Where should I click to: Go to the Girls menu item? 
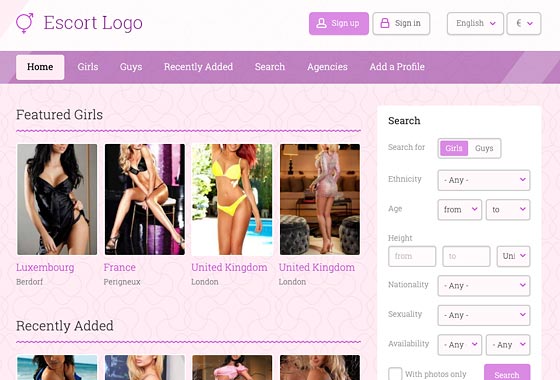pyautogui.click(x=88, y=67)
